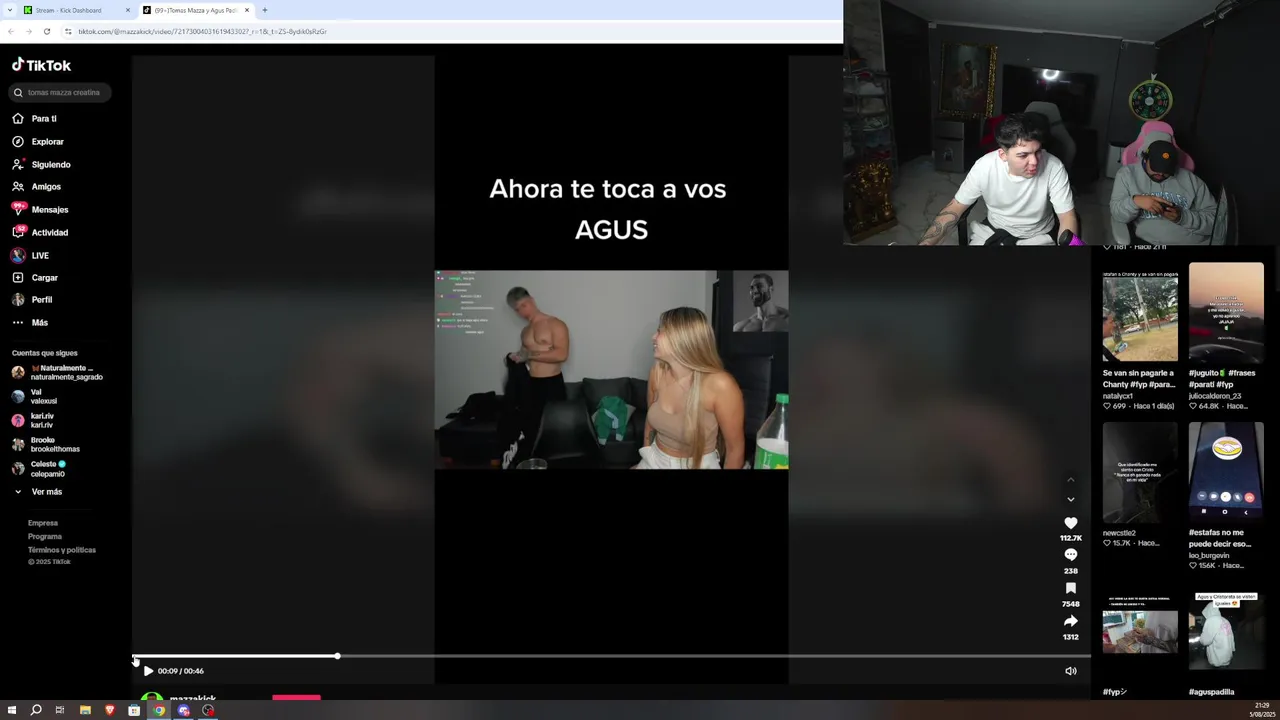Open the valexusi followed account
The width and height of the screenshot is (1280, 720).
tap(35, 396)
